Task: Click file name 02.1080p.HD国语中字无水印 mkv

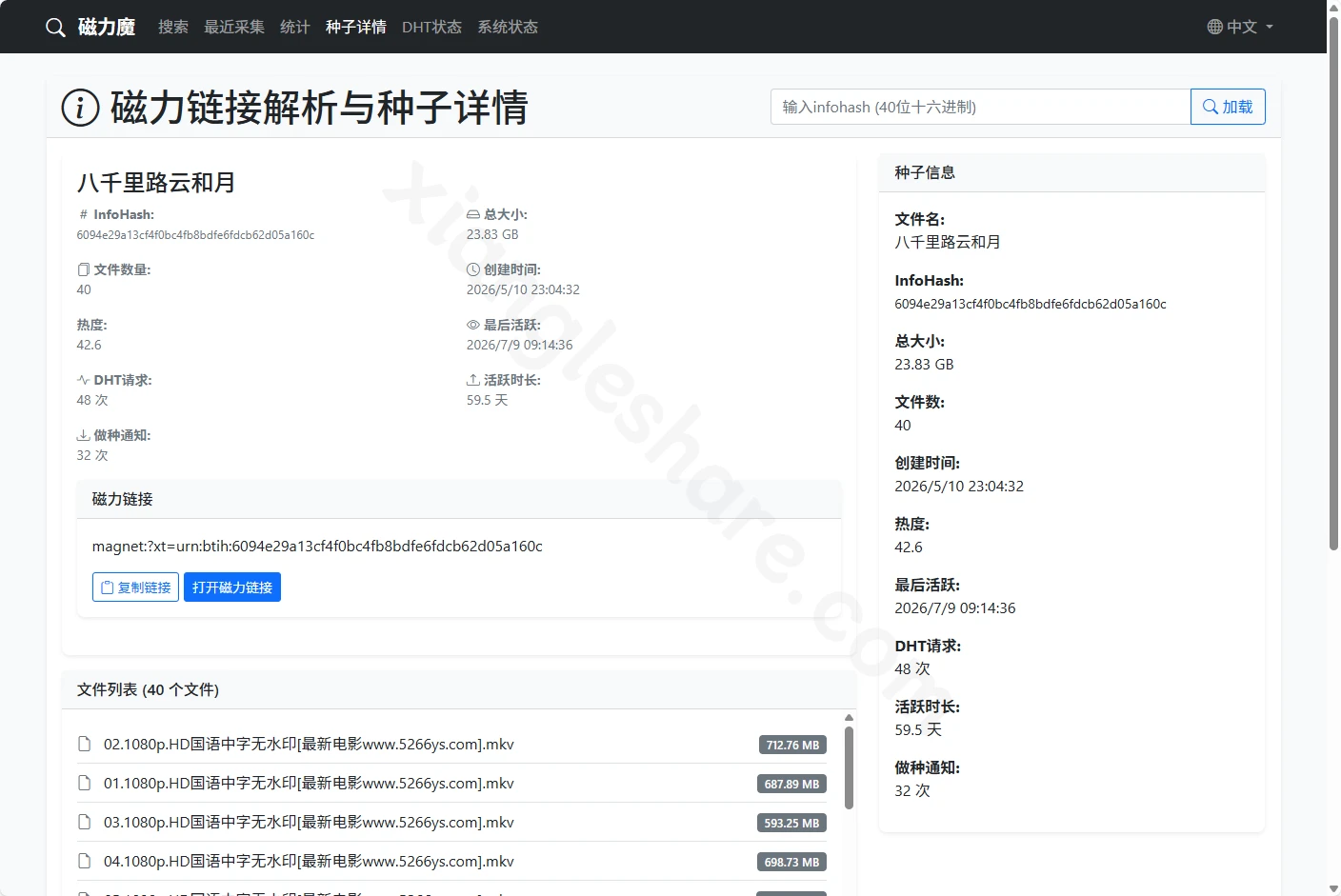Action: (309, 744)
